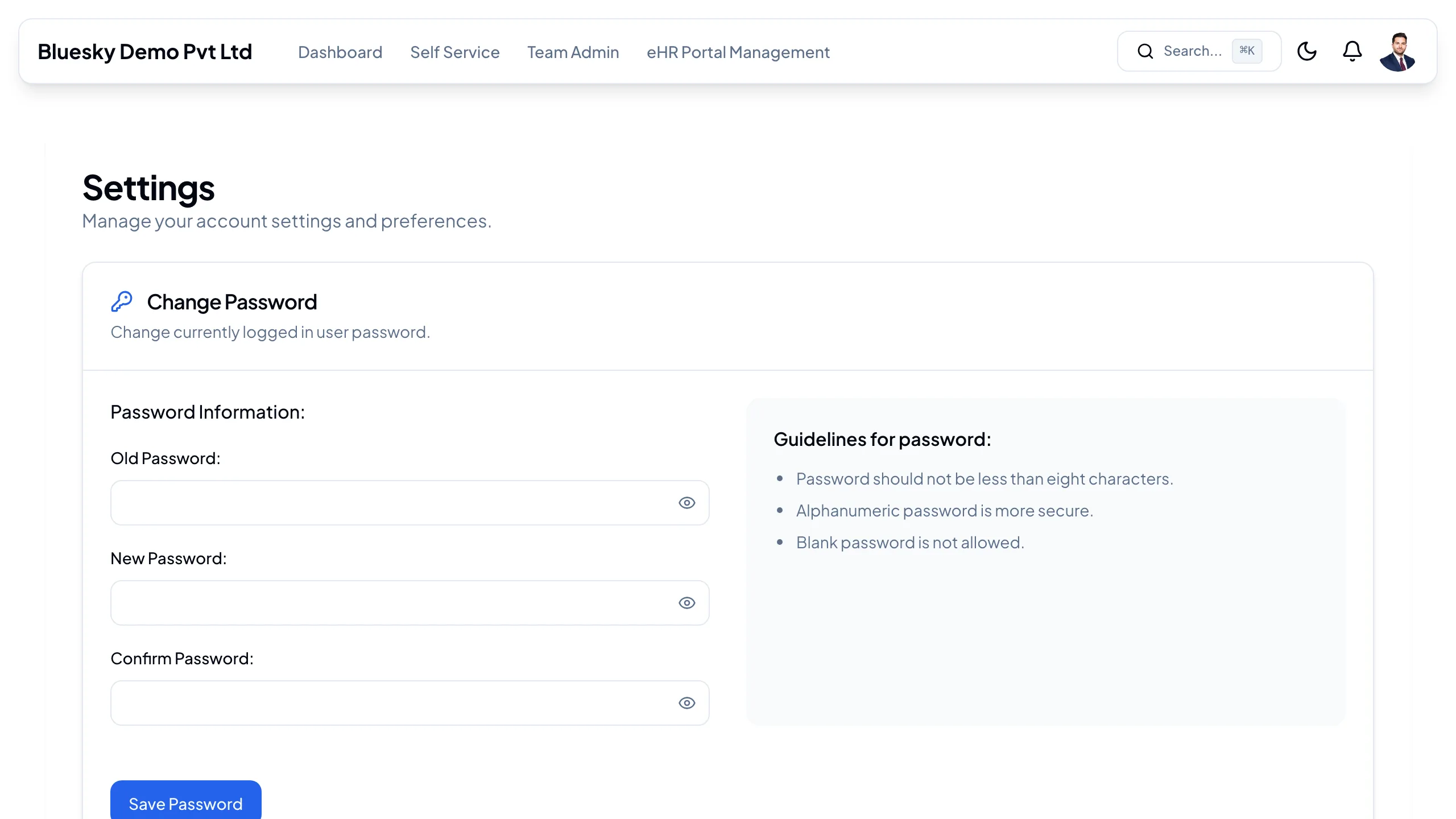Click into the Old Password field
Screen dimensions: 1456x819
tap(409, 503)
